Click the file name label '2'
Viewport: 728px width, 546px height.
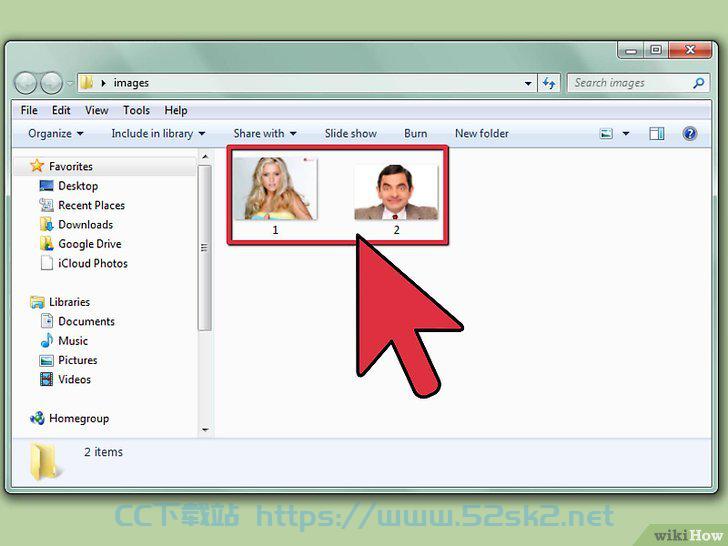point(396,230)
